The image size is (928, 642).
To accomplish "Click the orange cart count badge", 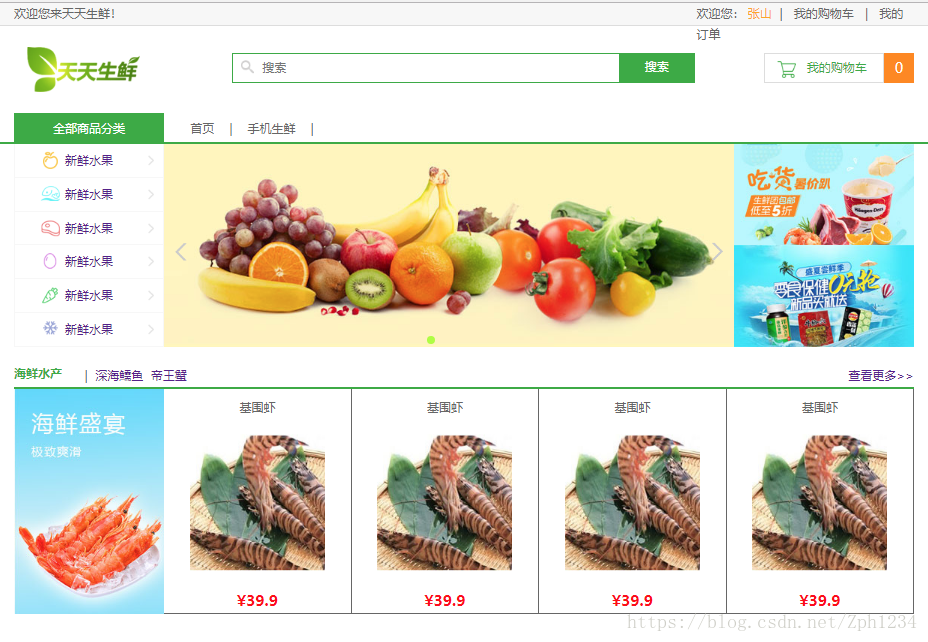I will coord(898,68).
